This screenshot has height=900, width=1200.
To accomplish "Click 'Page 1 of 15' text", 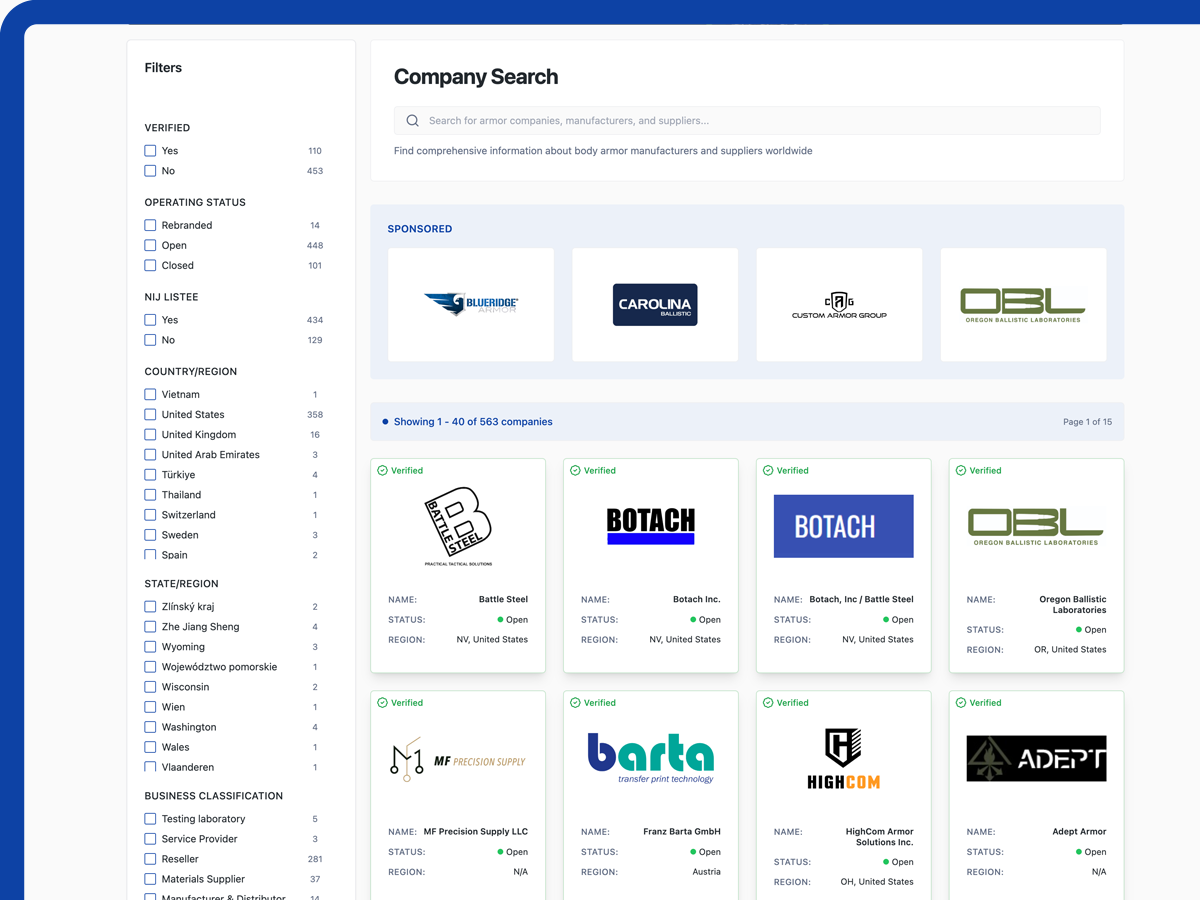I will tap(1087, 422).
